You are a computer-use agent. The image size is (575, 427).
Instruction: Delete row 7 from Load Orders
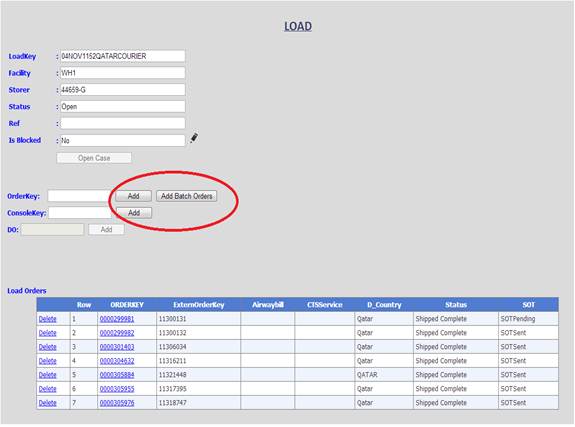tap(48, 403)
